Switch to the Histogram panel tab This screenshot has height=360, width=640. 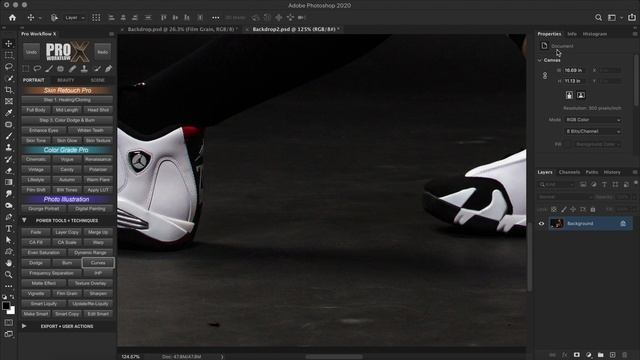coord(595,34)
